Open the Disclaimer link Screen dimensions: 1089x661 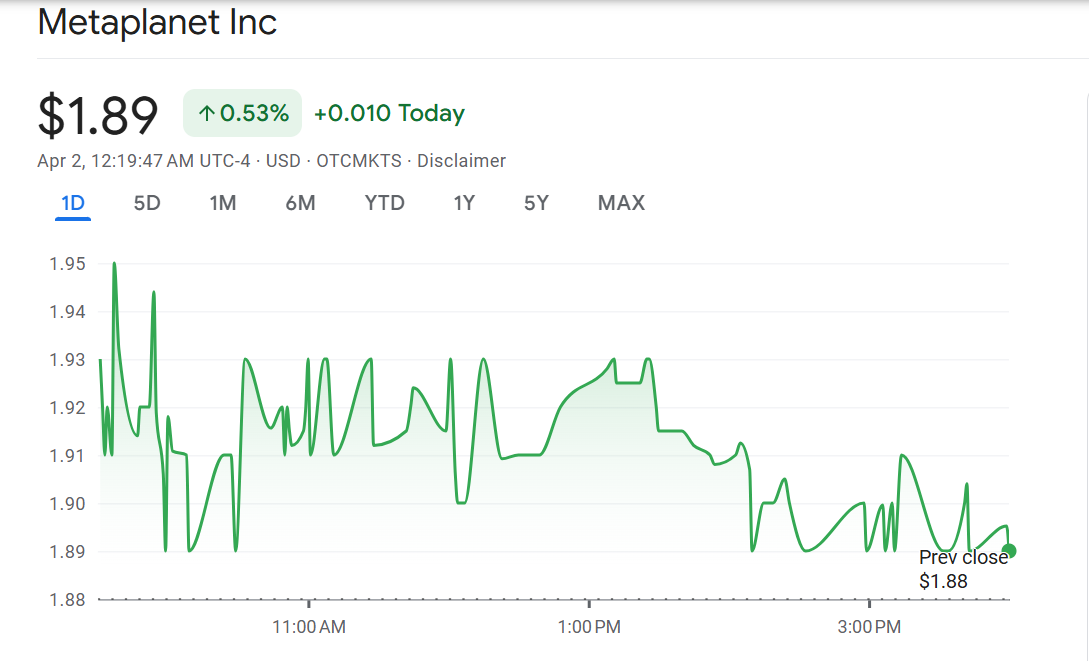pos(462,160)
